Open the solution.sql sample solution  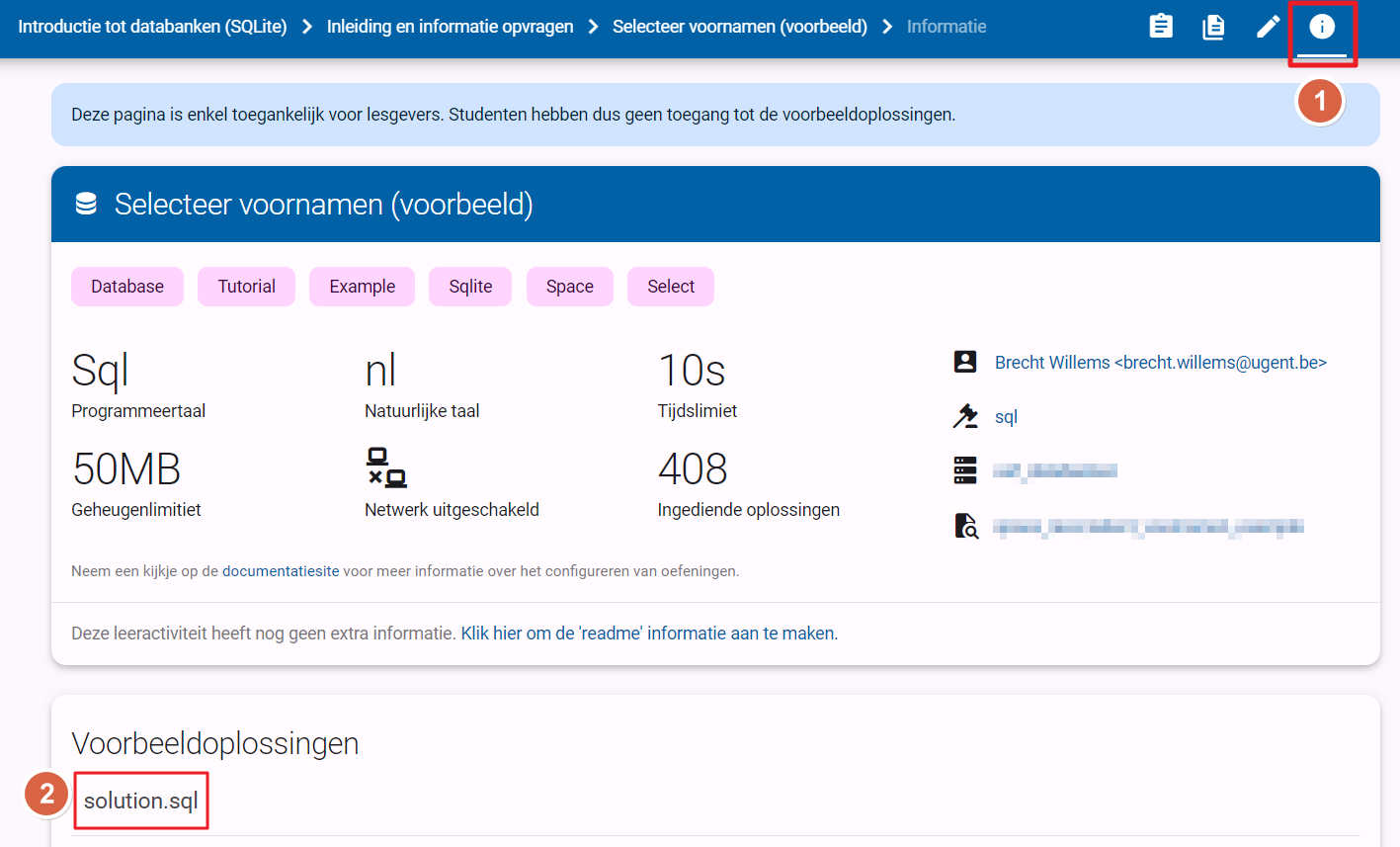[141, 801]
